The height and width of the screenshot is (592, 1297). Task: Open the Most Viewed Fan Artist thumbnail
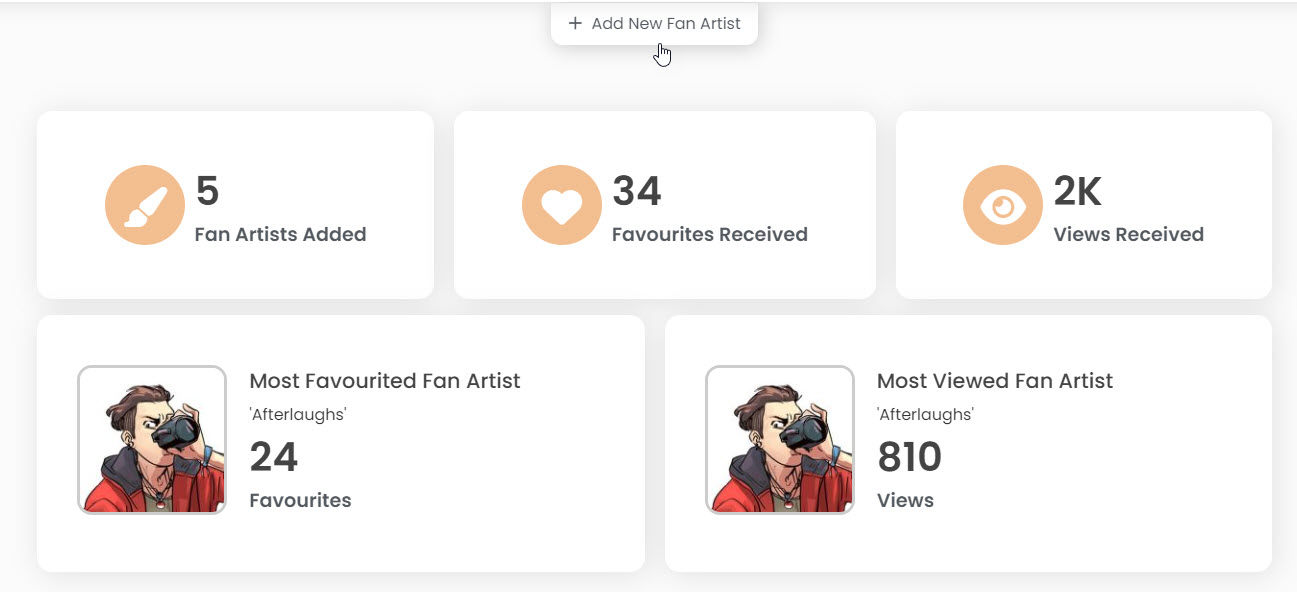tap(780, 440)
